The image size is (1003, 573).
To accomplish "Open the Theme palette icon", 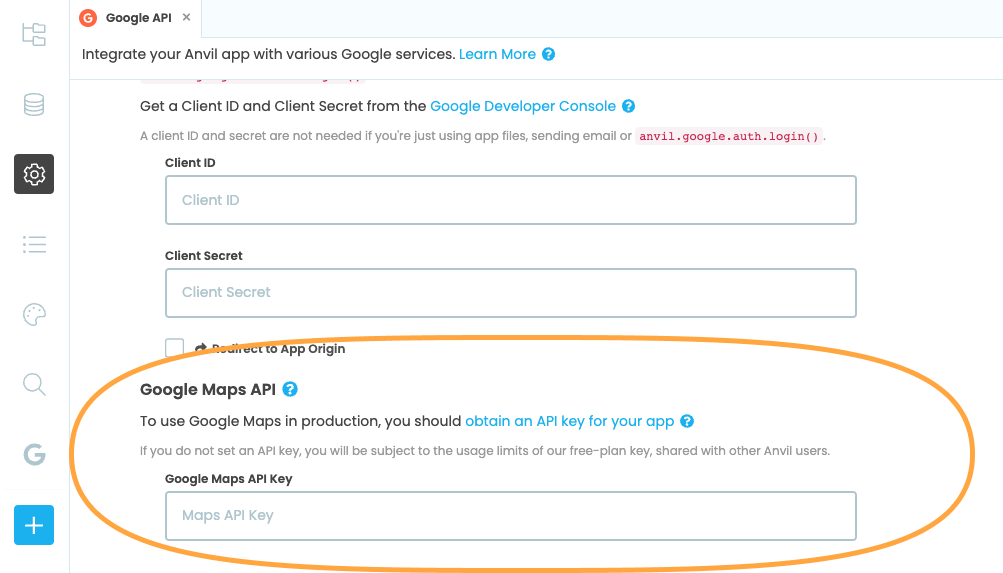I will [x=34, y=315].
